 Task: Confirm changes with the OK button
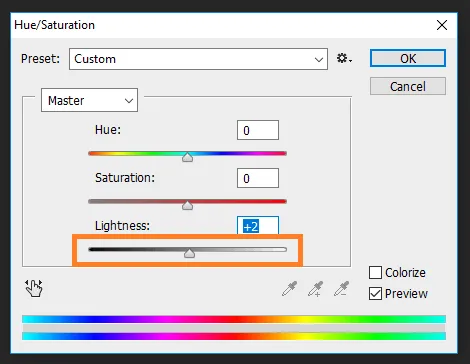coord(408,58)
